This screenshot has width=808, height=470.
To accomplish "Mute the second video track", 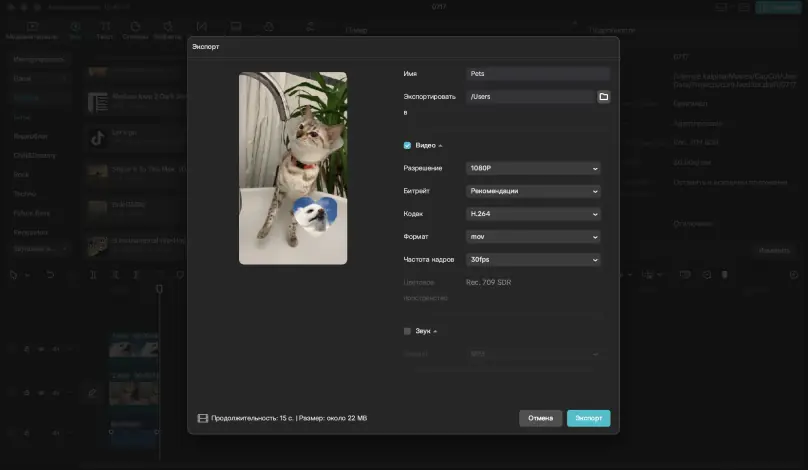I will tap(56, 393).
